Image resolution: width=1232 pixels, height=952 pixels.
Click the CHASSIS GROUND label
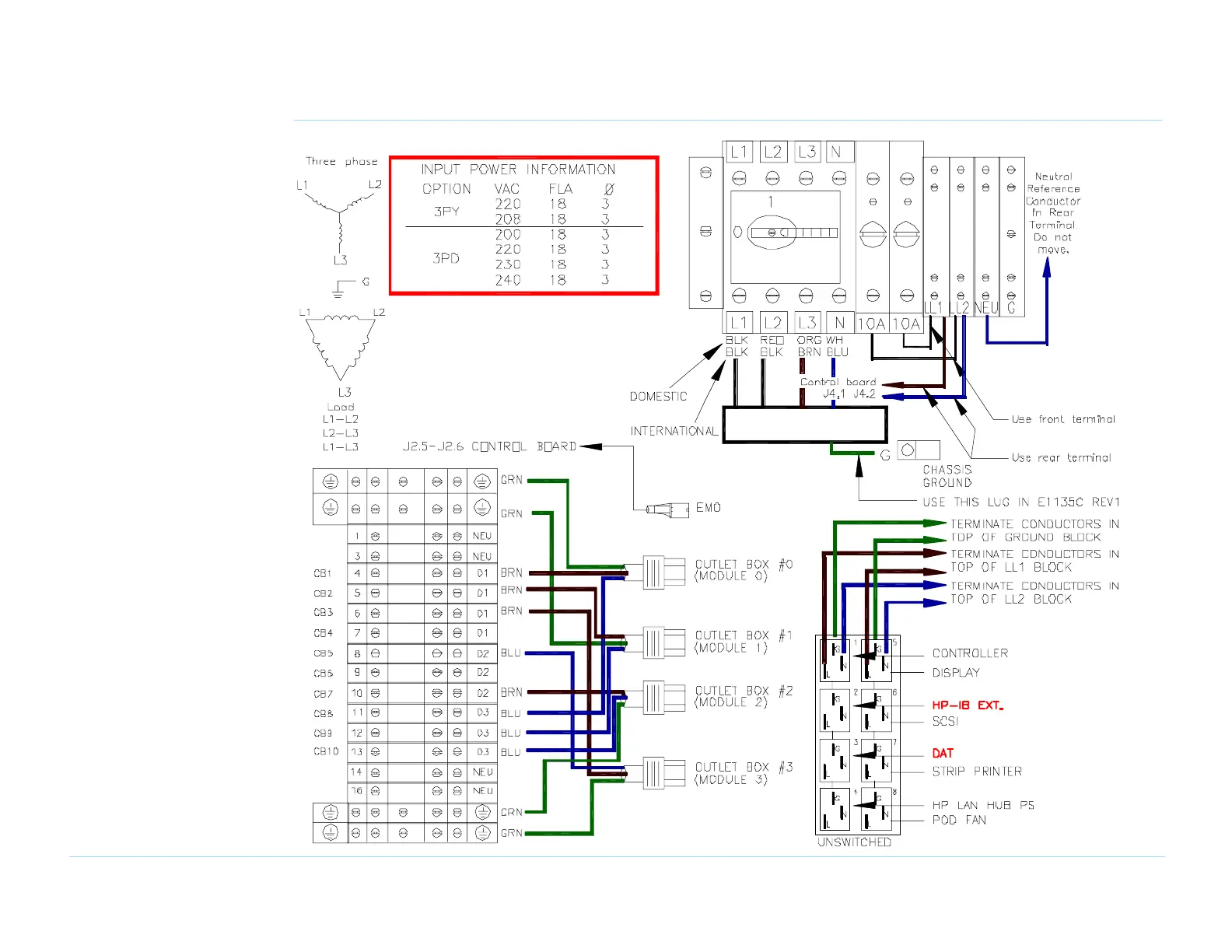[947, 476]
